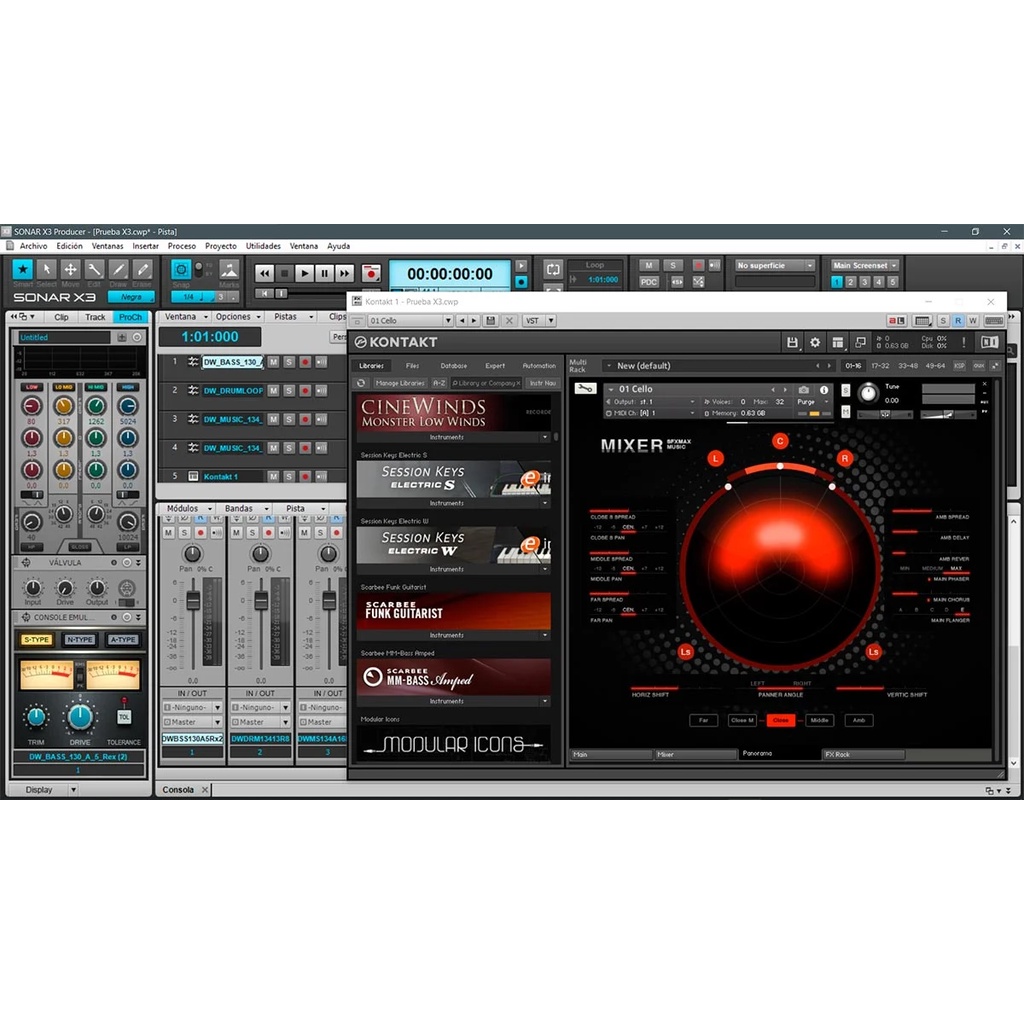Image resolution: width=1024 pixels, height=1024 pixels.
Task: Rewind the transport
Action: click(264, 274)
